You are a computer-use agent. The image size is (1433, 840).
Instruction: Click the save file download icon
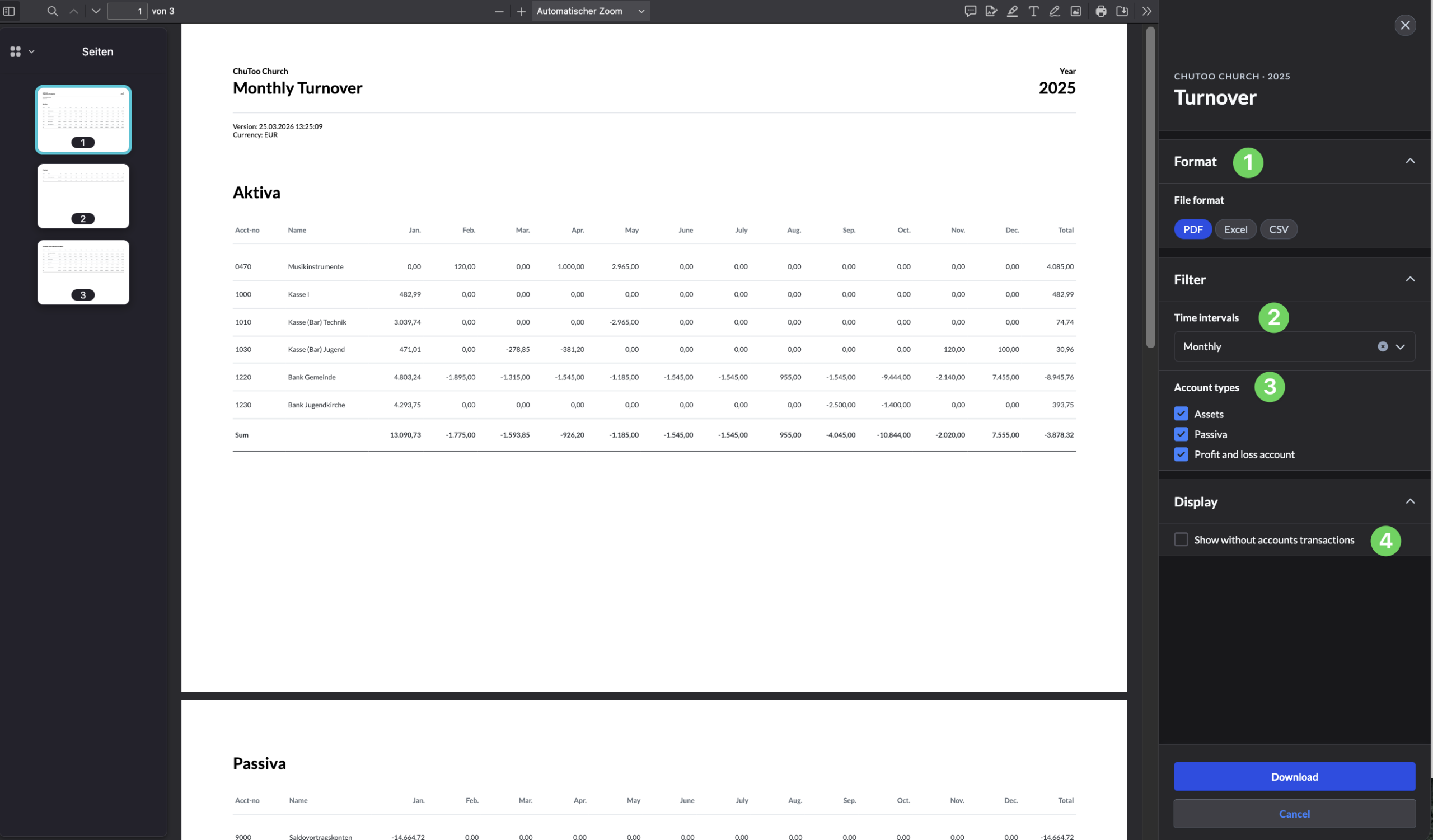point(1122,11)
